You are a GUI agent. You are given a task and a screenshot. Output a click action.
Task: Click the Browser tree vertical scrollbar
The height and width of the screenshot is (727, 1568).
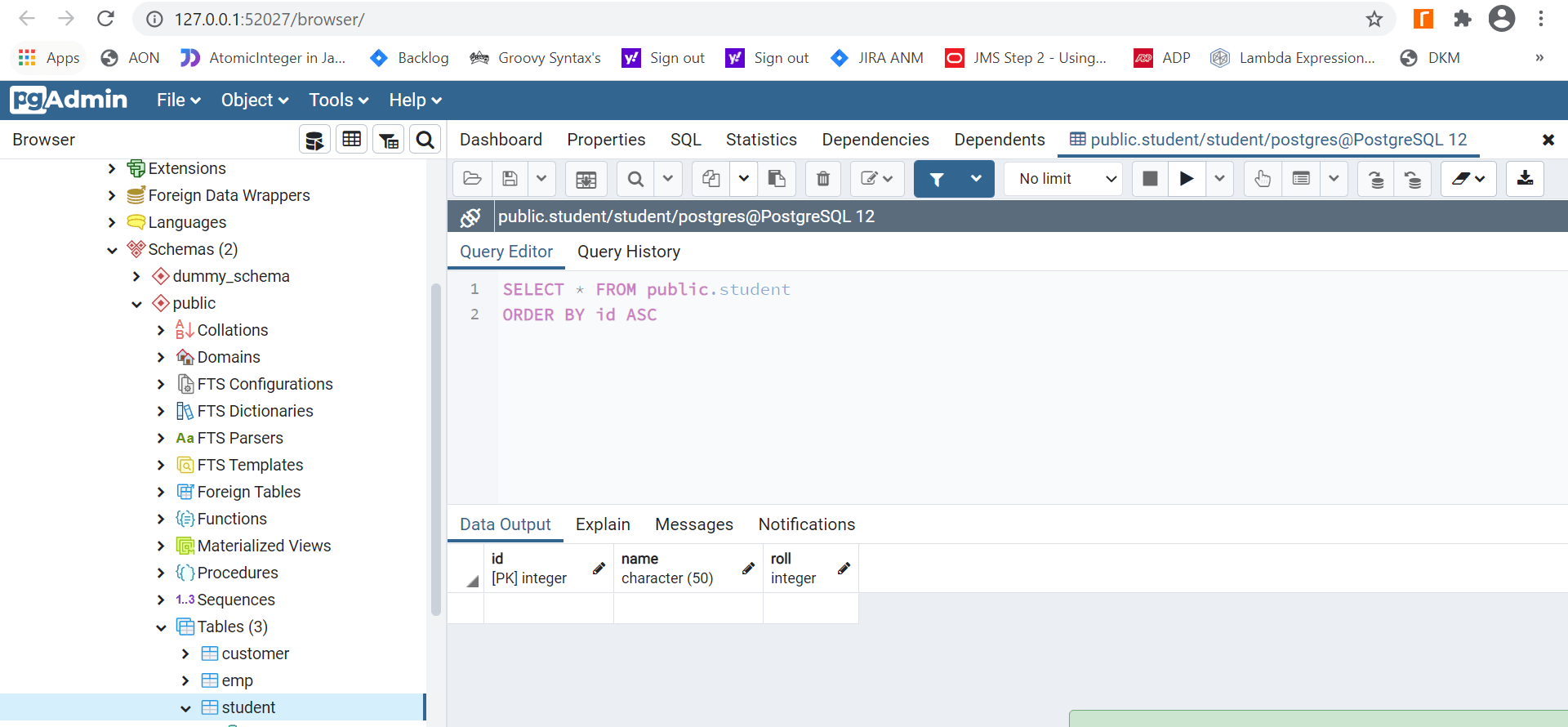pos(436,449)
